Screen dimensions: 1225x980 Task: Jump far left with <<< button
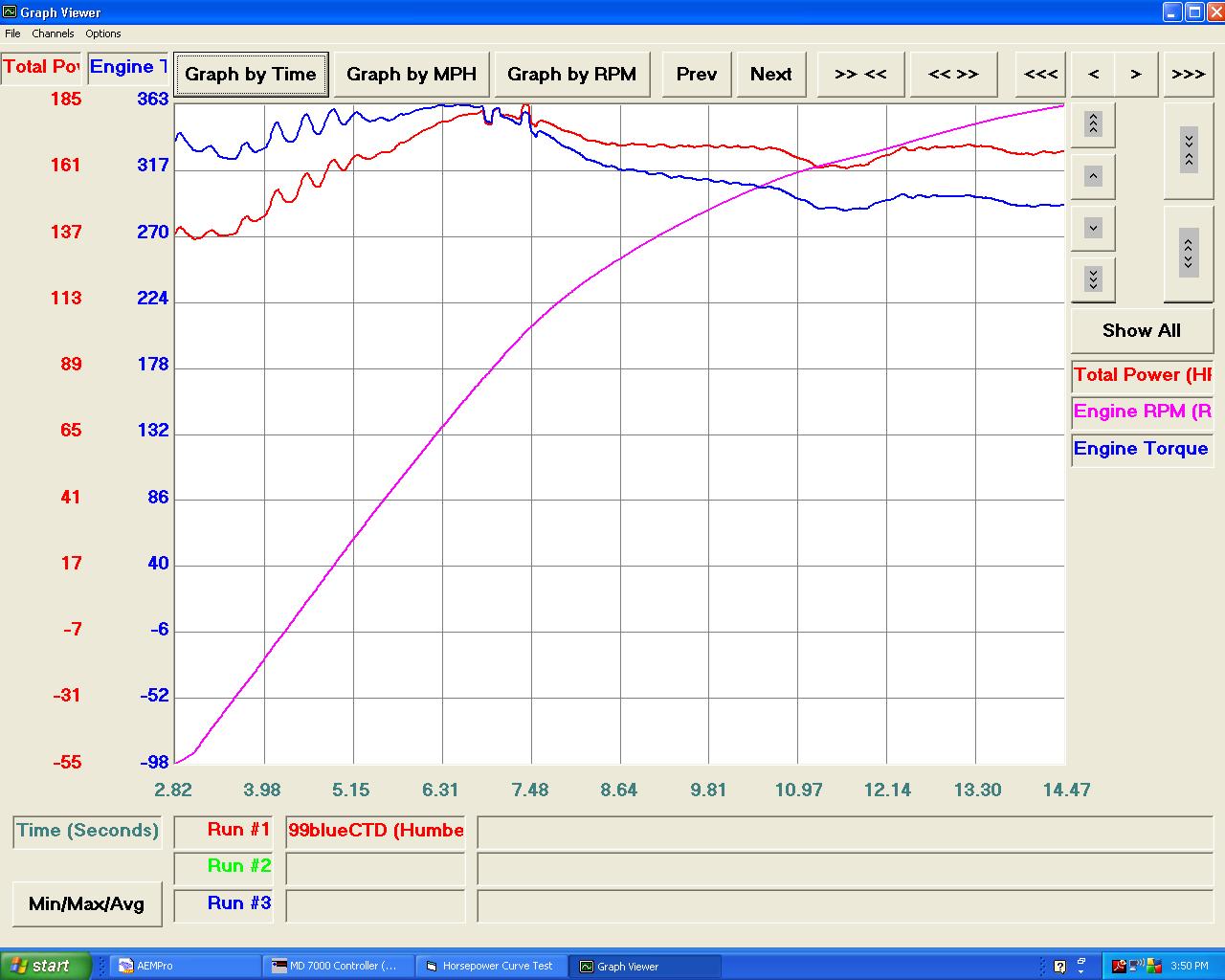tap(1041, 75)
